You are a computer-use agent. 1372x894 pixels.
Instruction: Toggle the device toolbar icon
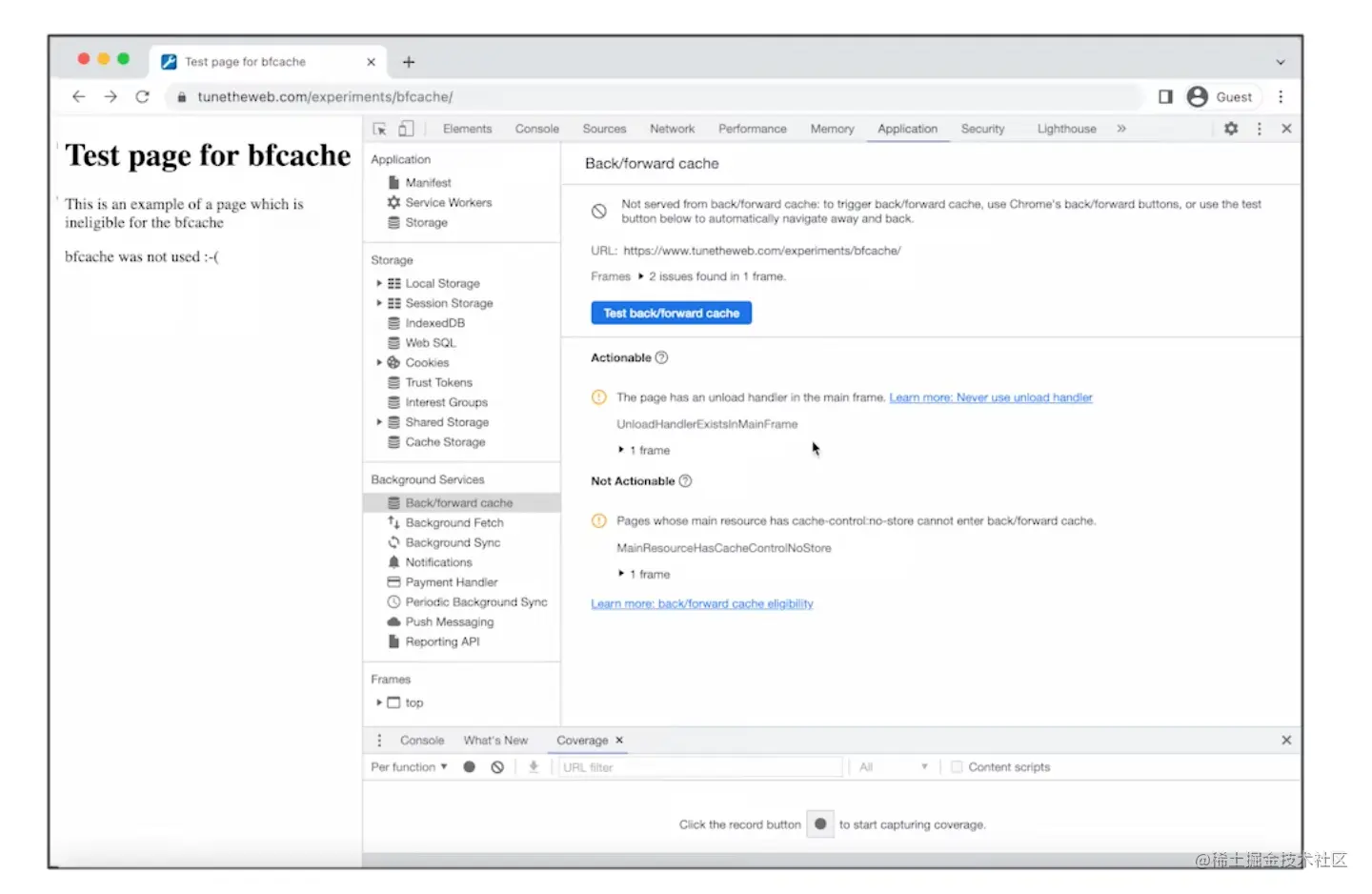coord(406,129)
